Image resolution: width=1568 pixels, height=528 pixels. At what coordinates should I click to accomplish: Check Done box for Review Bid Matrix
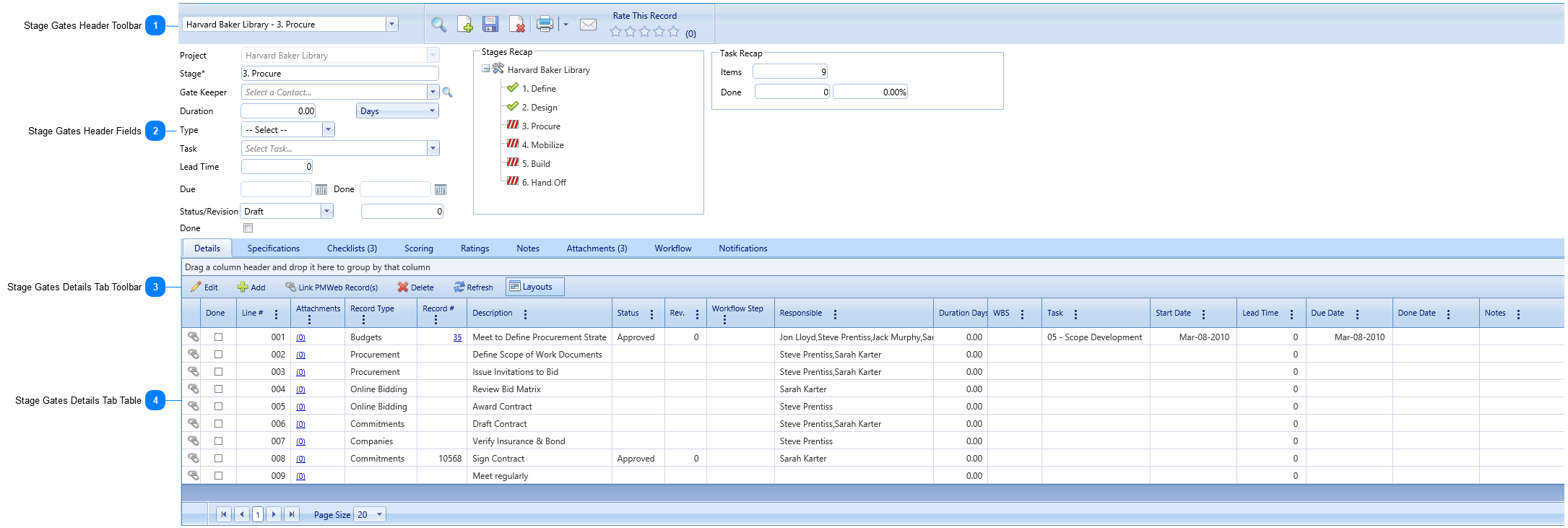click(x=219, y=389)
